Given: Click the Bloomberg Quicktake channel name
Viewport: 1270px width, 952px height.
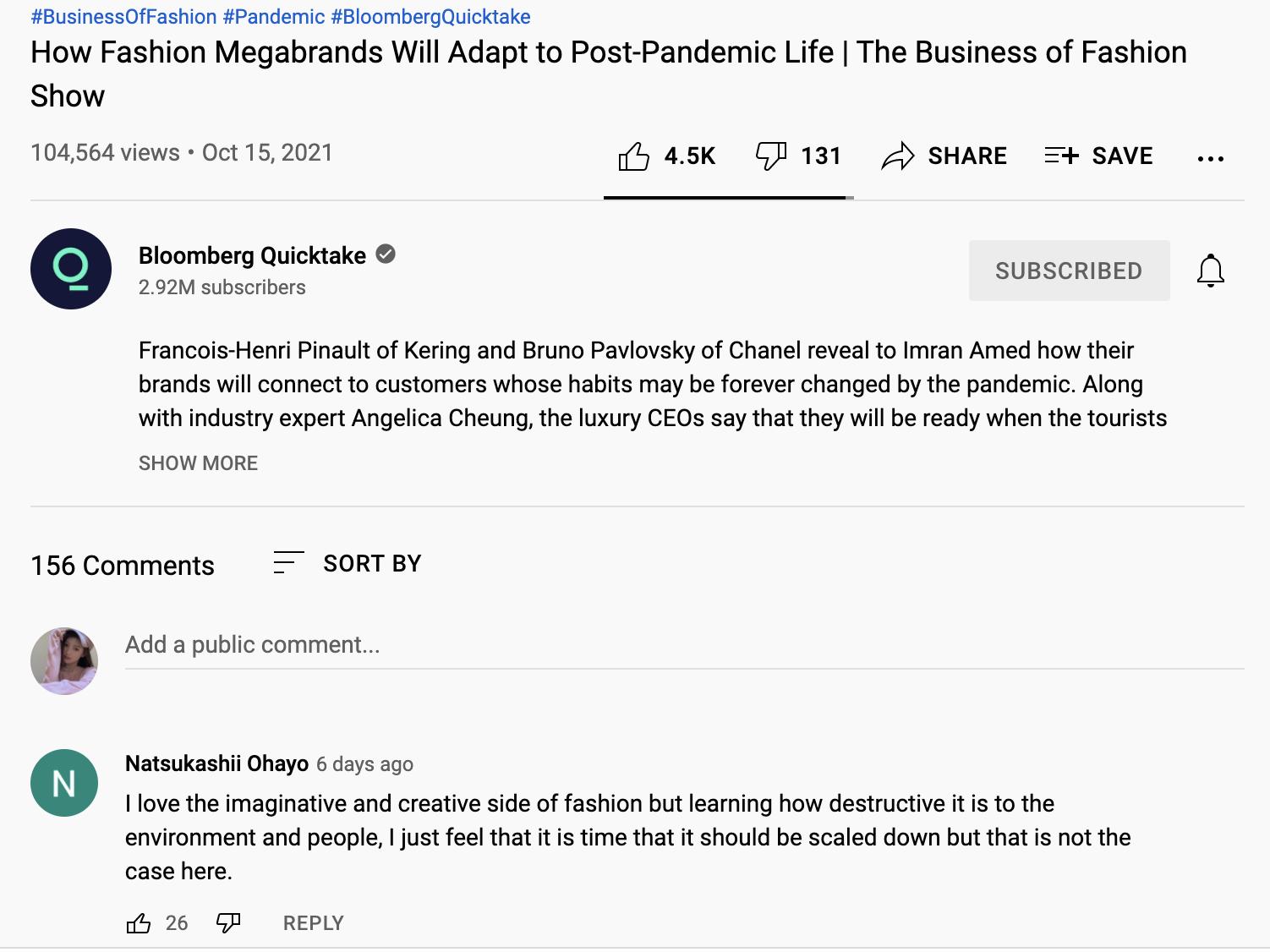Looking at the screenshot, I should tap(252, 255).
